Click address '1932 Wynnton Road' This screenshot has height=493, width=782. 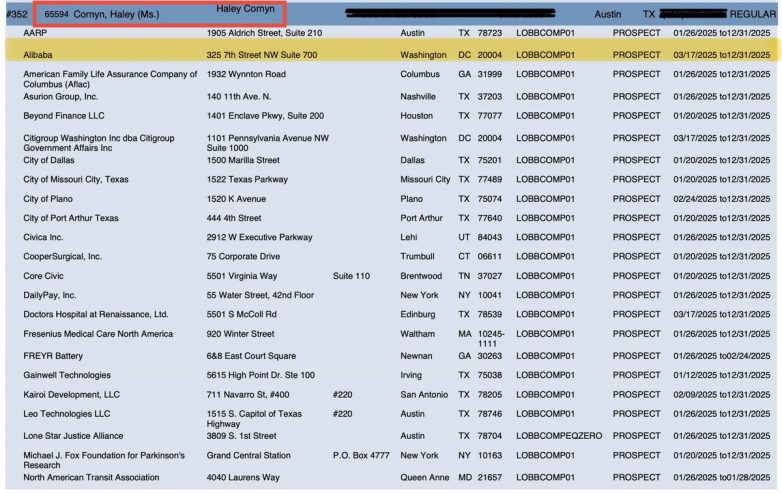click(x=246, y=74)
